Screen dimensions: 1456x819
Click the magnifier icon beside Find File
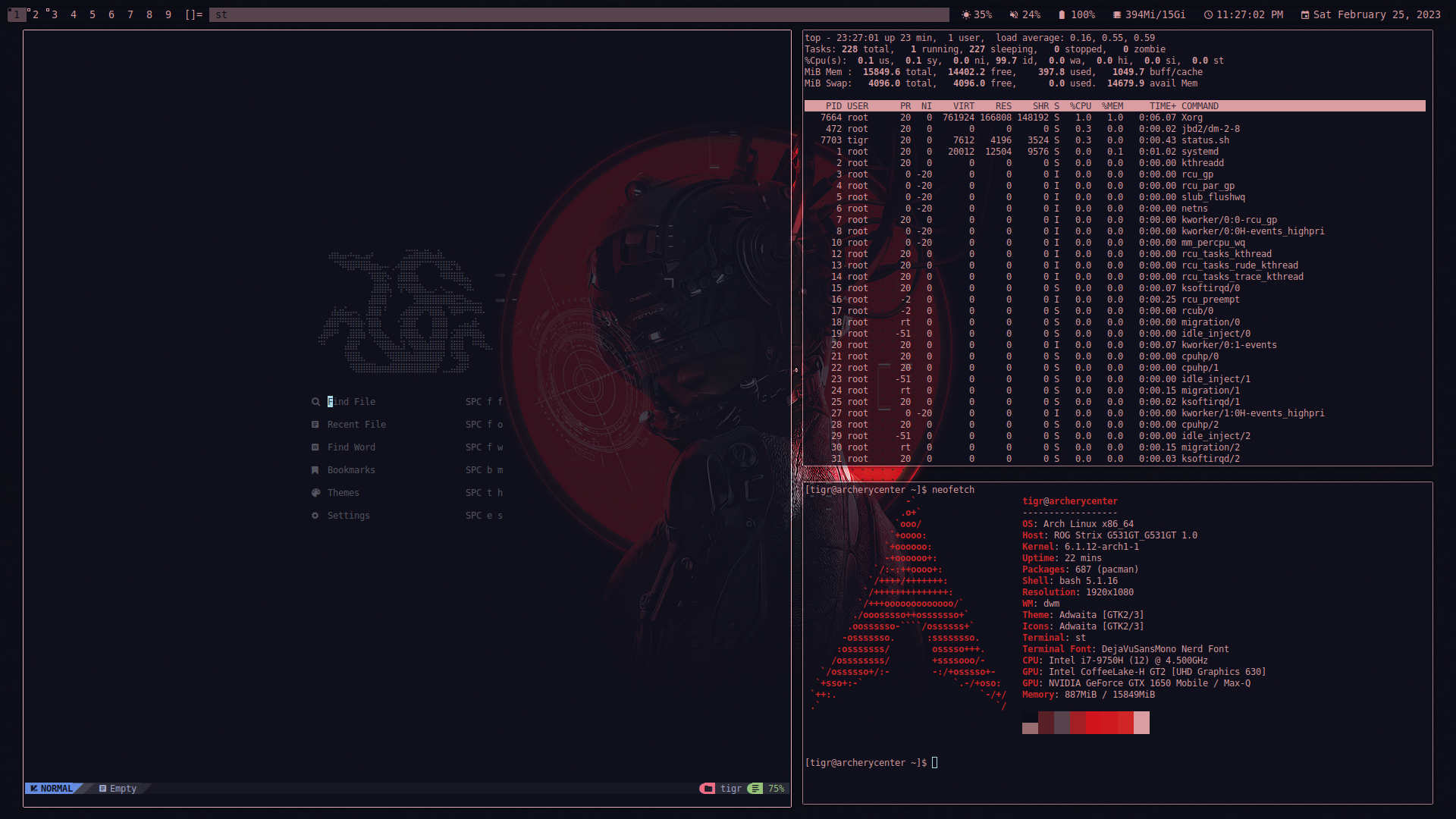coord(315,402)
